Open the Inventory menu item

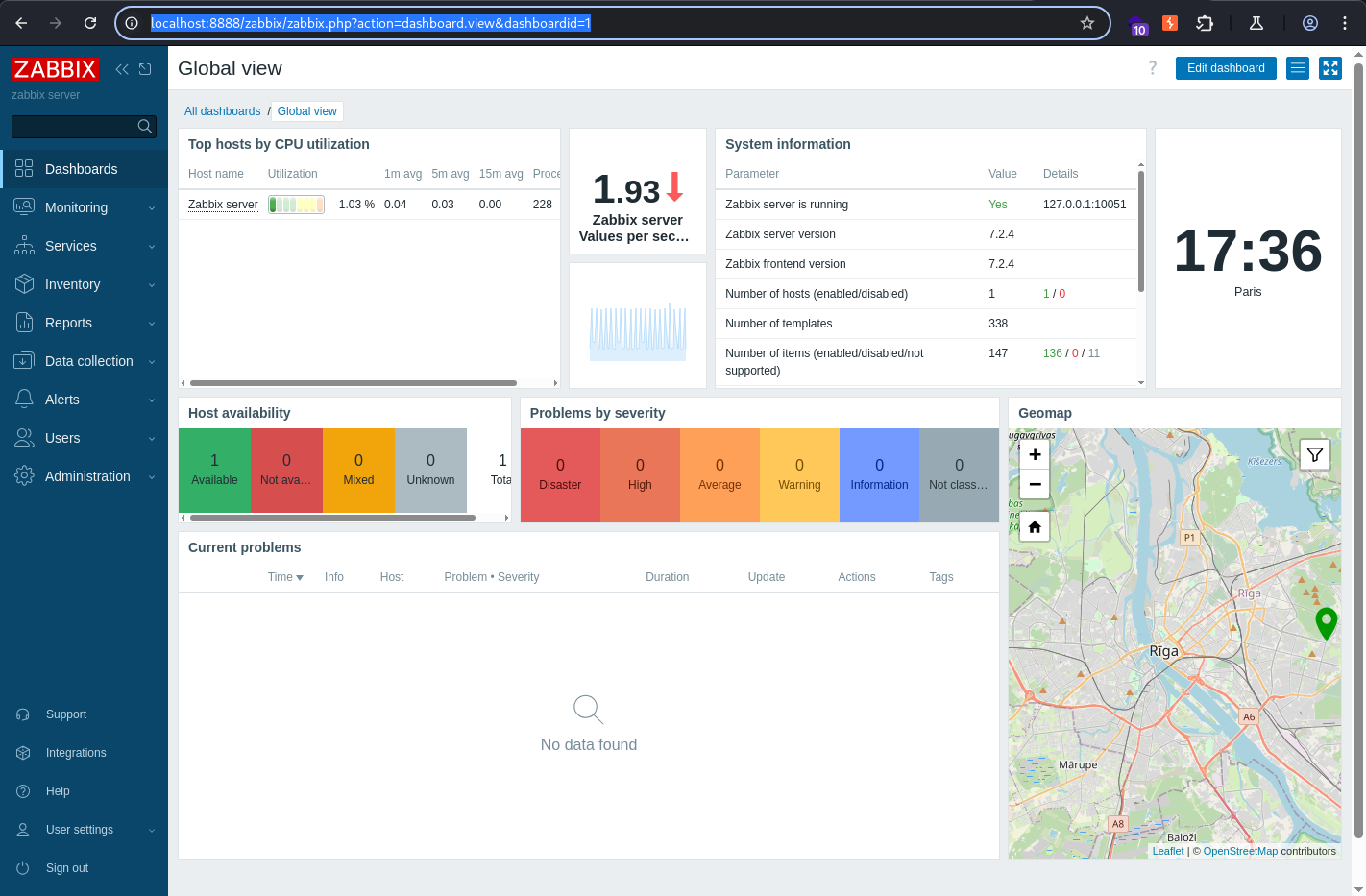84,284
